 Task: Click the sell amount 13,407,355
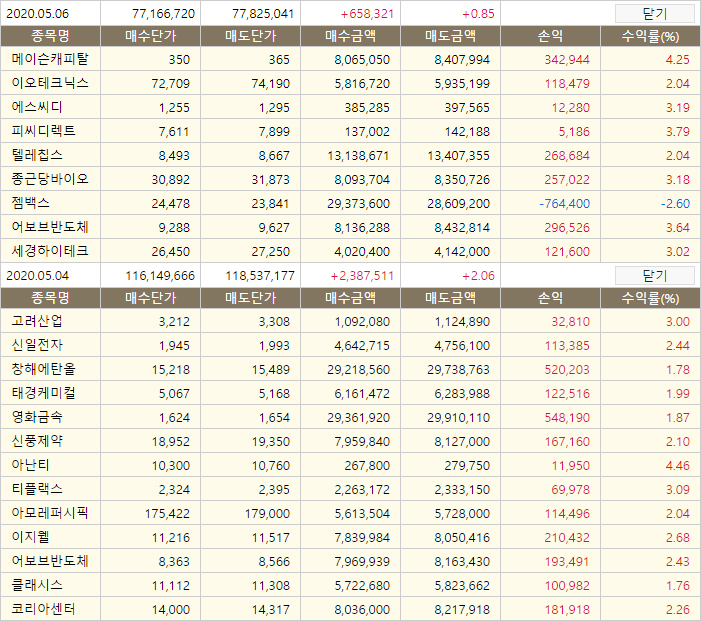[x=458, y=156]
